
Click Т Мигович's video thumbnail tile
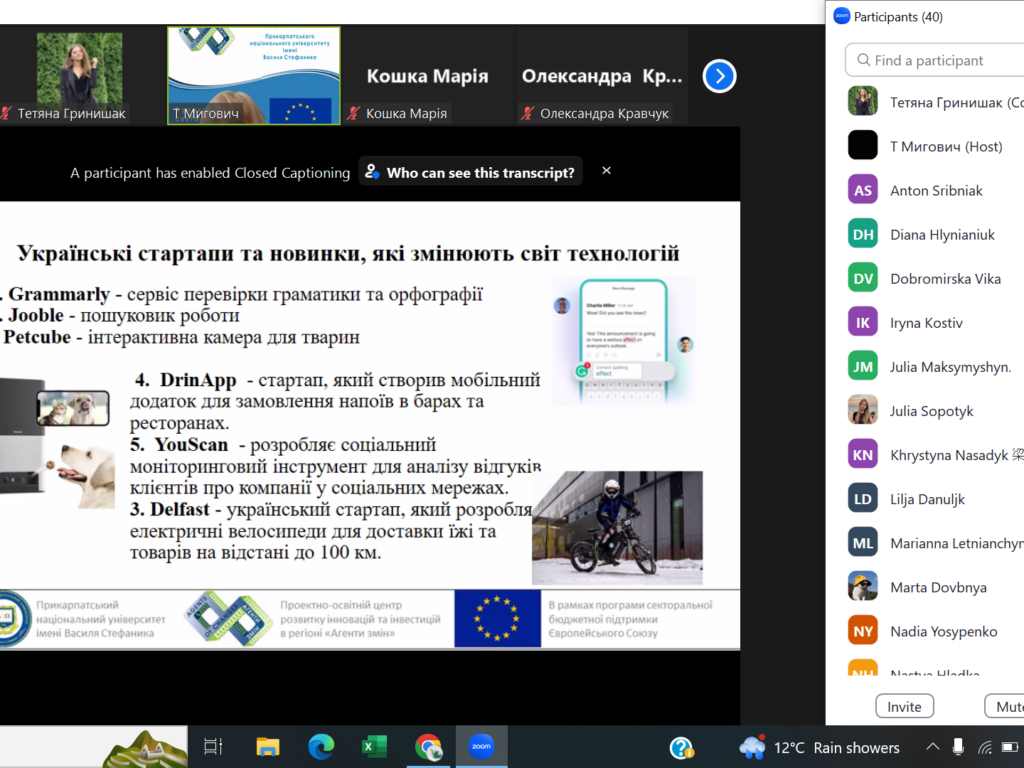pos(254,75)
